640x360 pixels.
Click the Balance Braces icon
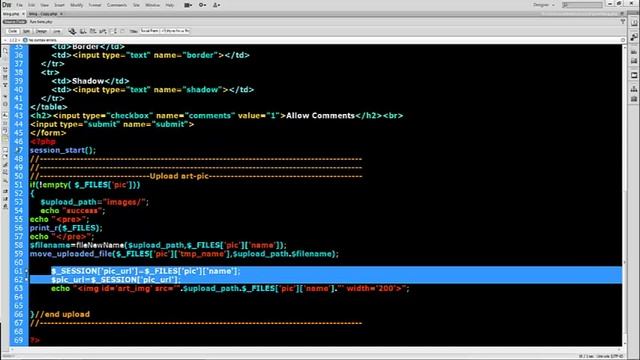(5, 104)
